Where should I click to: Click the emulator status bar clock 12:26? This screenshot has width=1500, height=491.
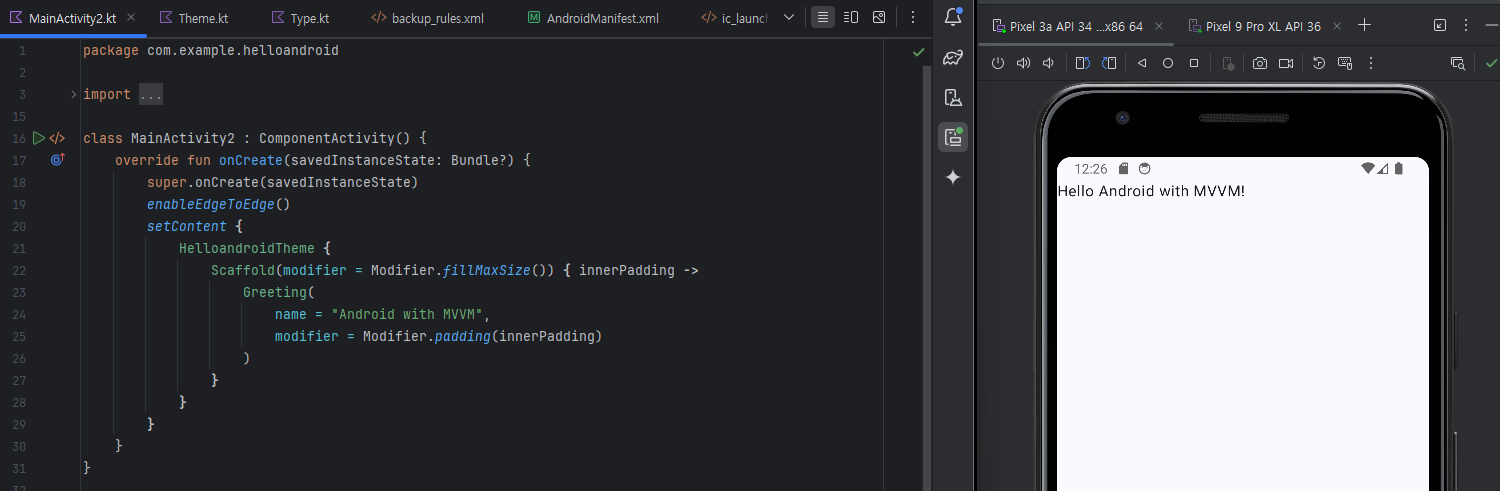pyautogui.click(x=1091, y=169)
